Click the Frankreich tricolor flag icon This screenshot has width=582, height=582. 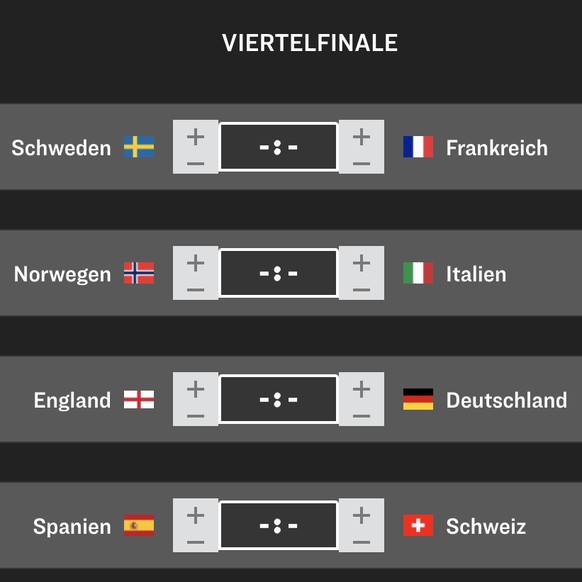(418, 147)
